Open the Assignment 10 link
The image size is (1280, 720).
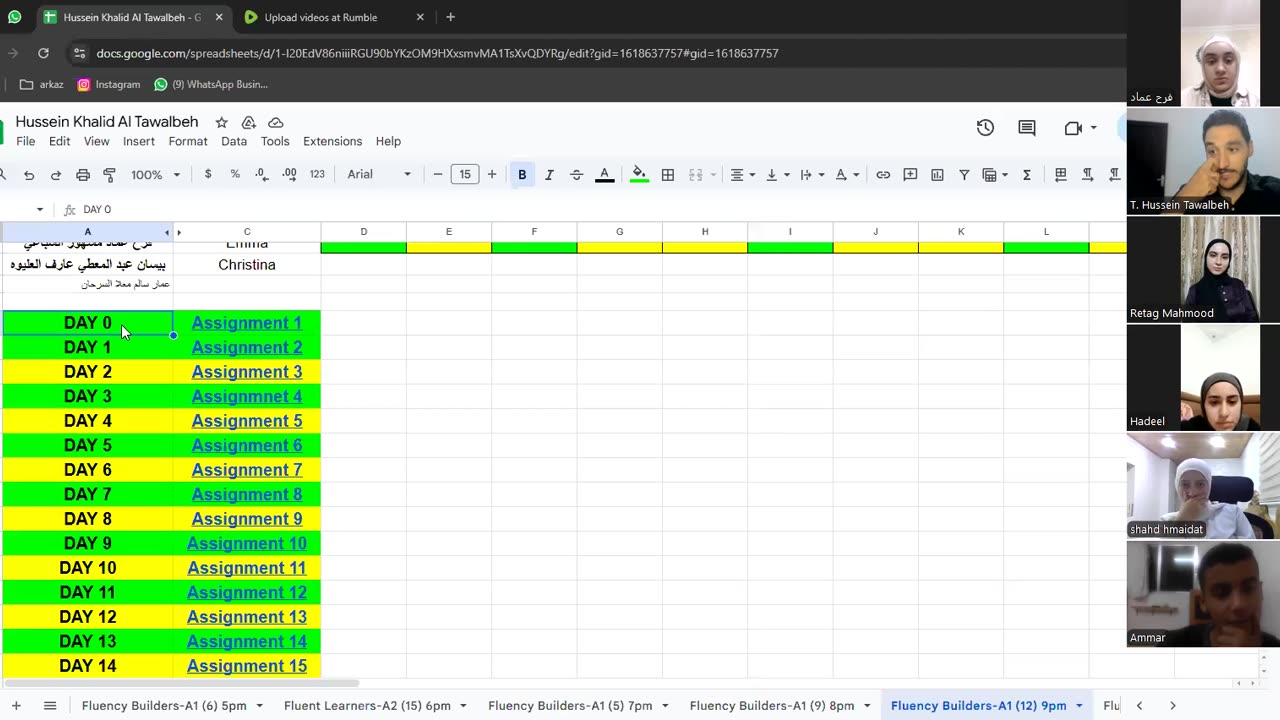[247, 543]
